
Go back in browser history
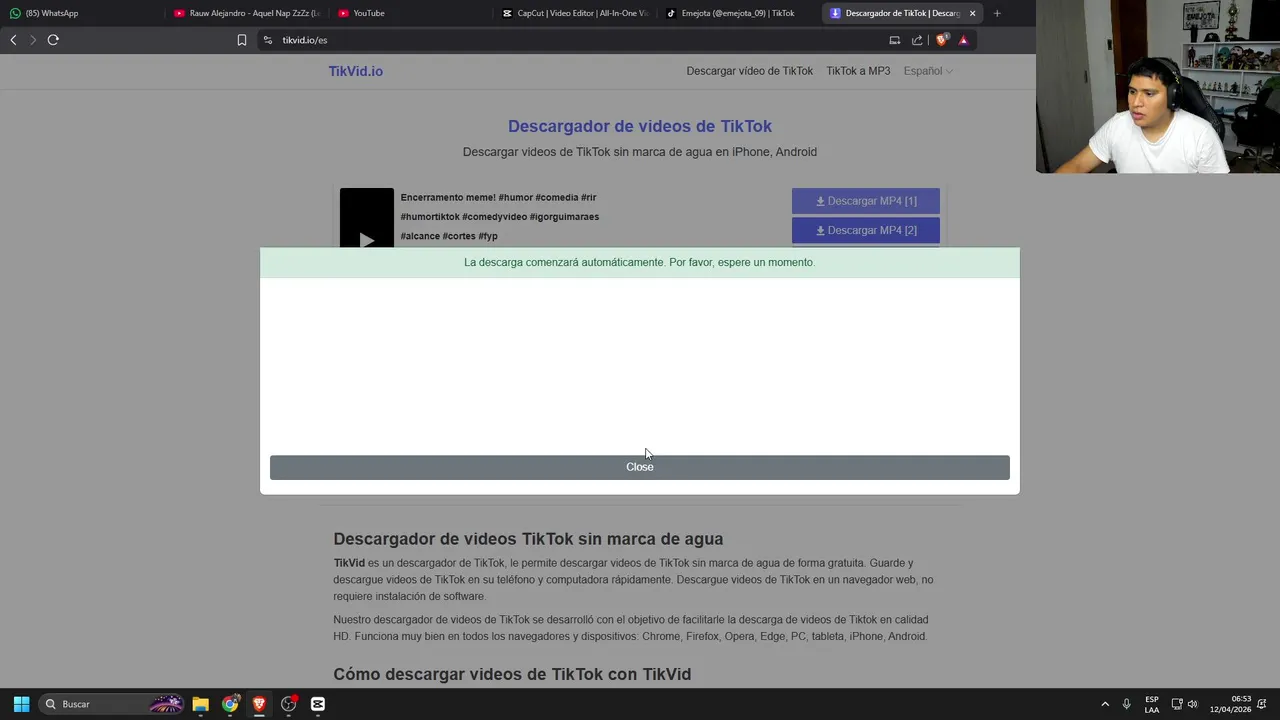(13, 40)
